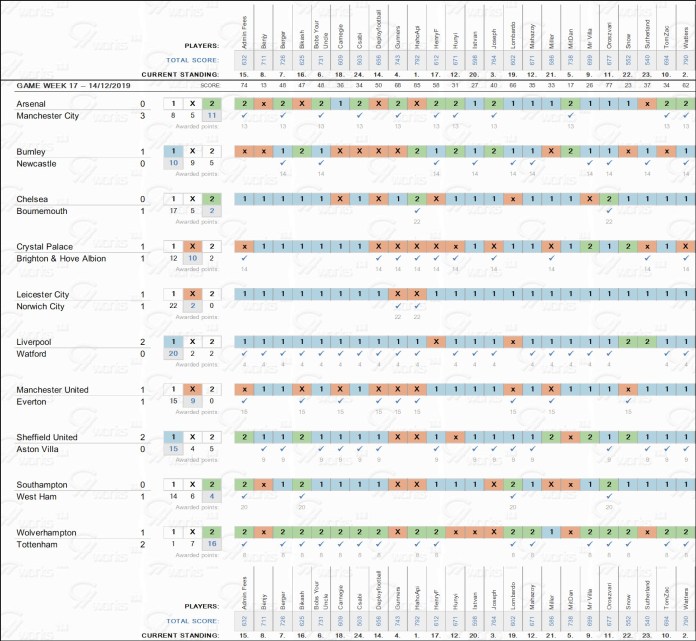Select the green '2' outcome box for Arsenal match
The width and height of the screenshot is (696, 641).
coord(210,103)
